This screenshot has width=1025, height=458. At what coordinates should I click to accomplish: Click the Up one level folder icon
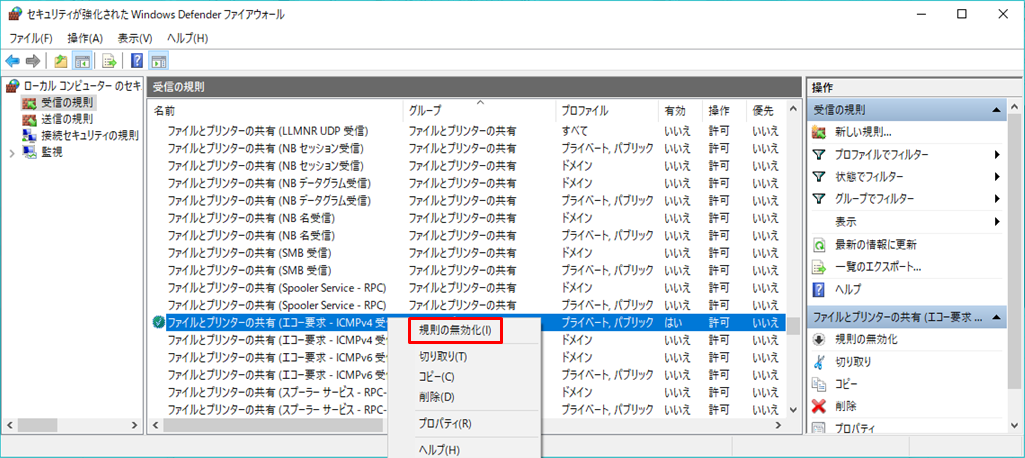(x=61, y=61)
